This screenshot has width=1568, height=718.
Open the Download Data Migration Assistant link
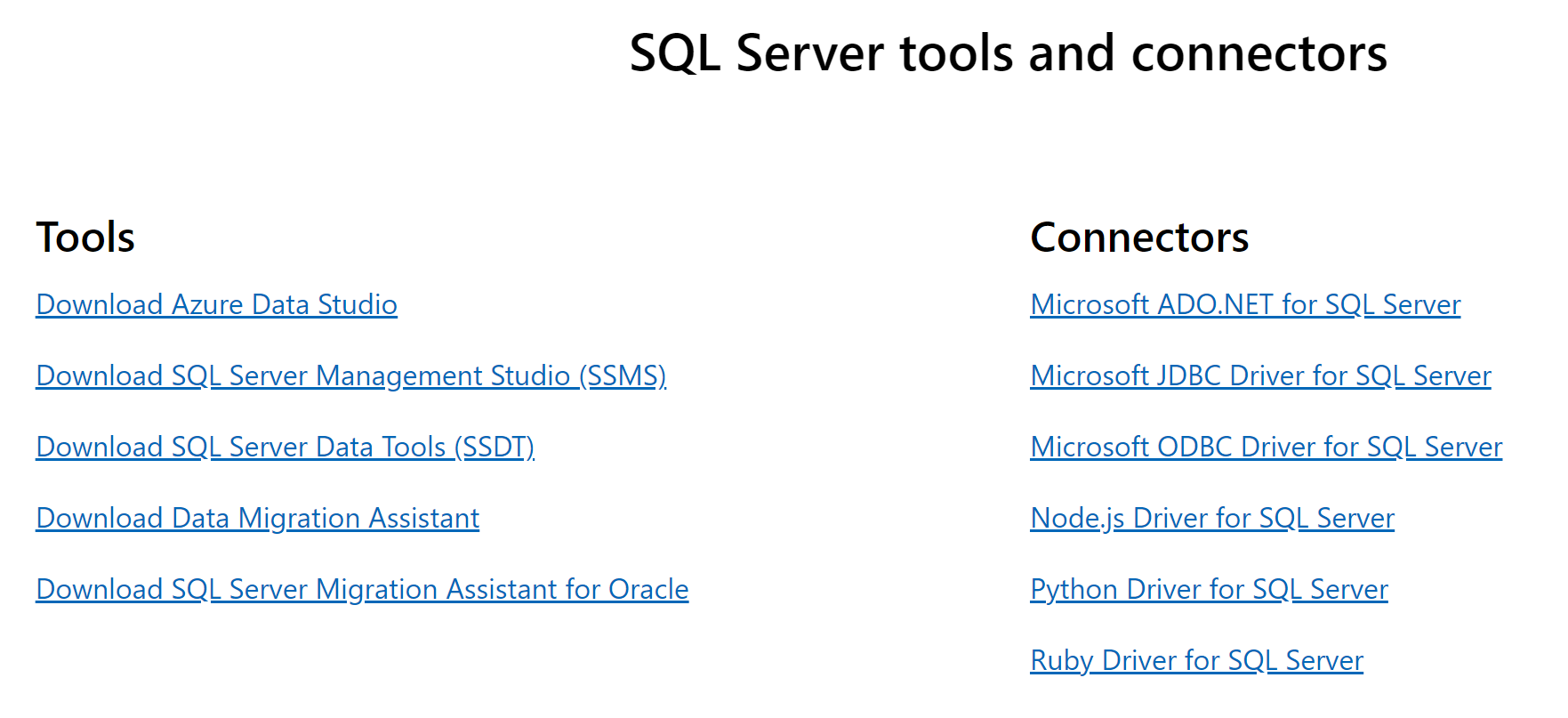[x=257, y=519]
